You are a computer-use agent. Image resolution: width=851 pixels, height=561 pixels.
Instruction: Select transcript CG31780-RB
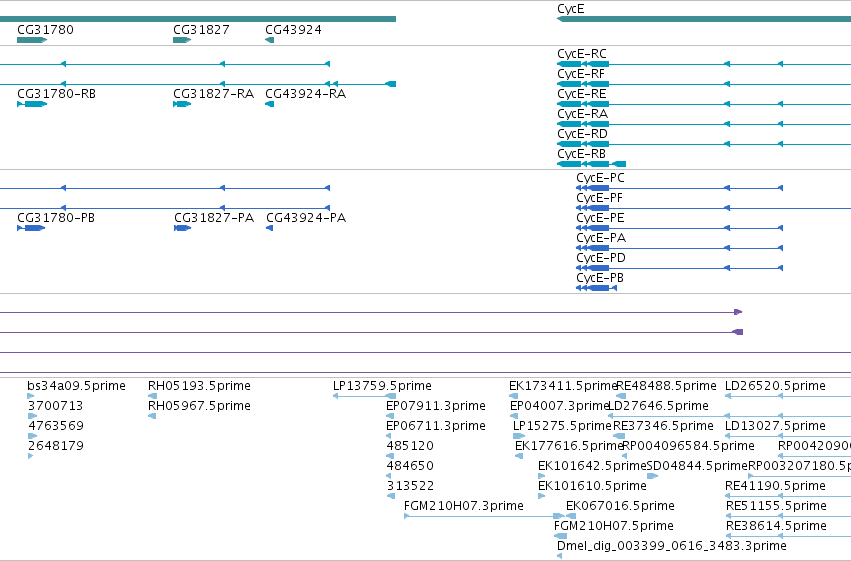56,94
